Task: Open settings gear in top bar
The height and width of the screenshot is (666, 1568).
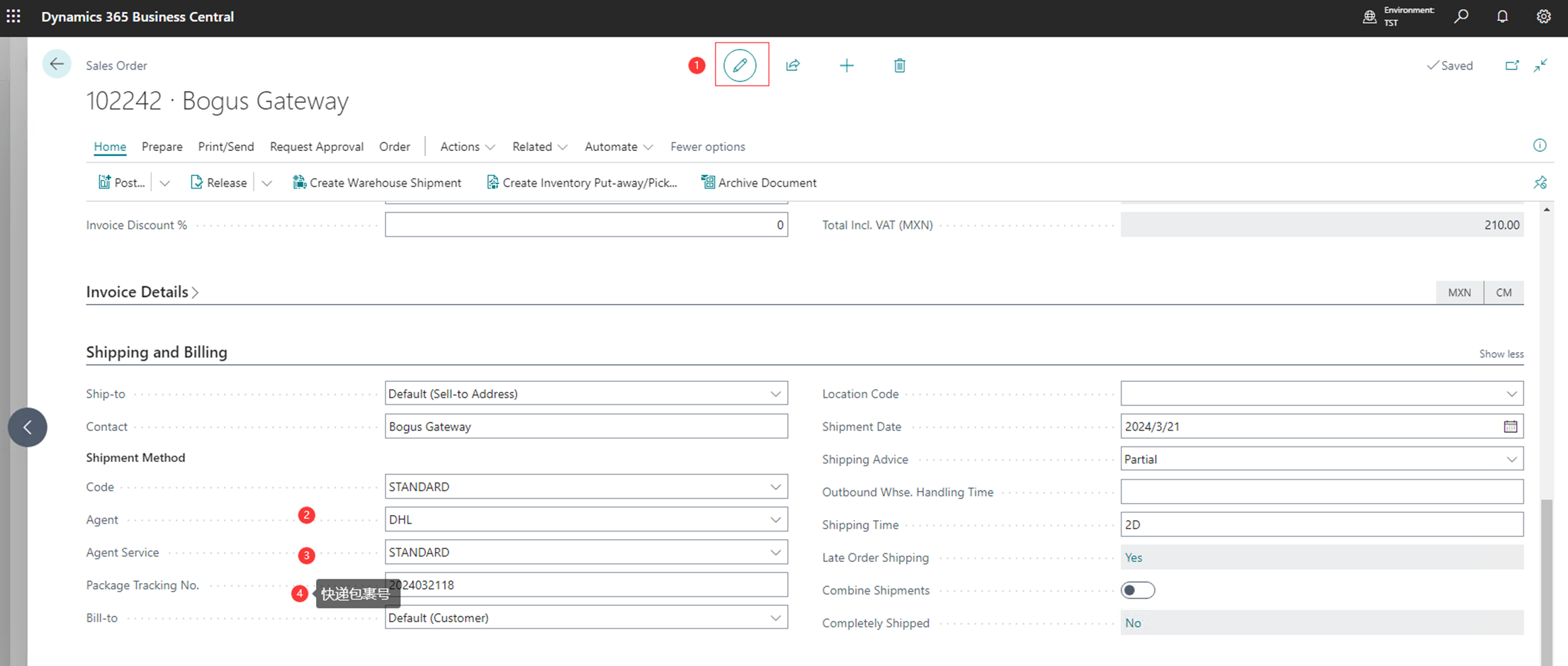Action: (1543, 16)
